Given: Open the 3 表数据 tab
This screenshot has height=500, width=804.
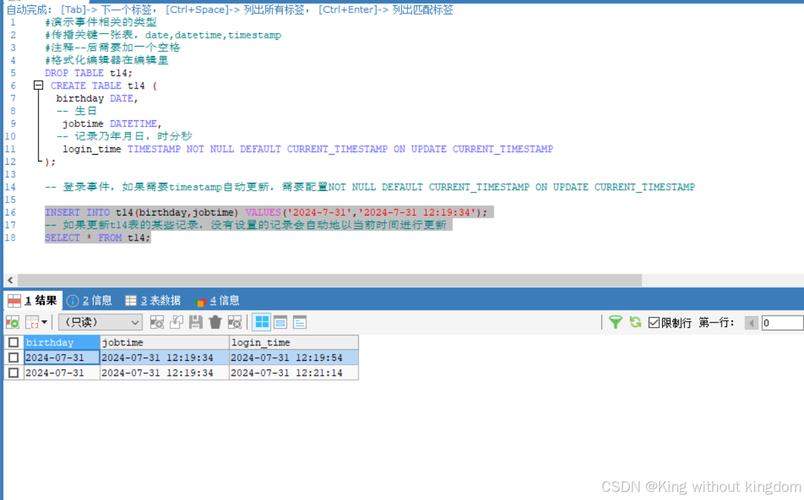Looking at the screenshot, I should click(153, 301).
